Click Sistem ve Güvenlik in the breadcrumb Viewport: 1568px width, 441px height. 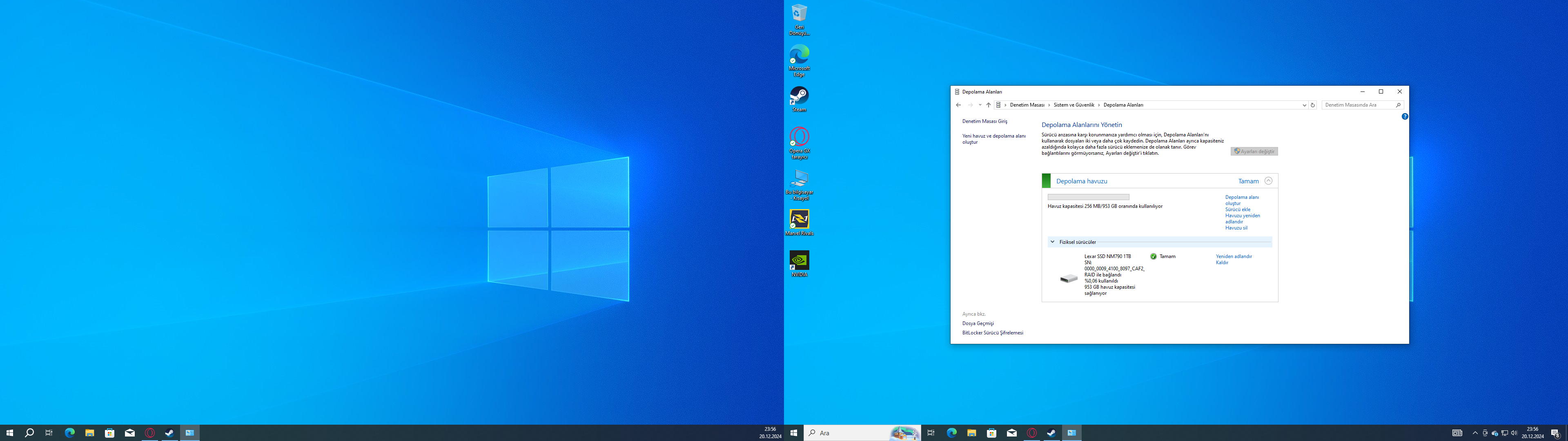pyautogui.click(x=1074, y=105)
